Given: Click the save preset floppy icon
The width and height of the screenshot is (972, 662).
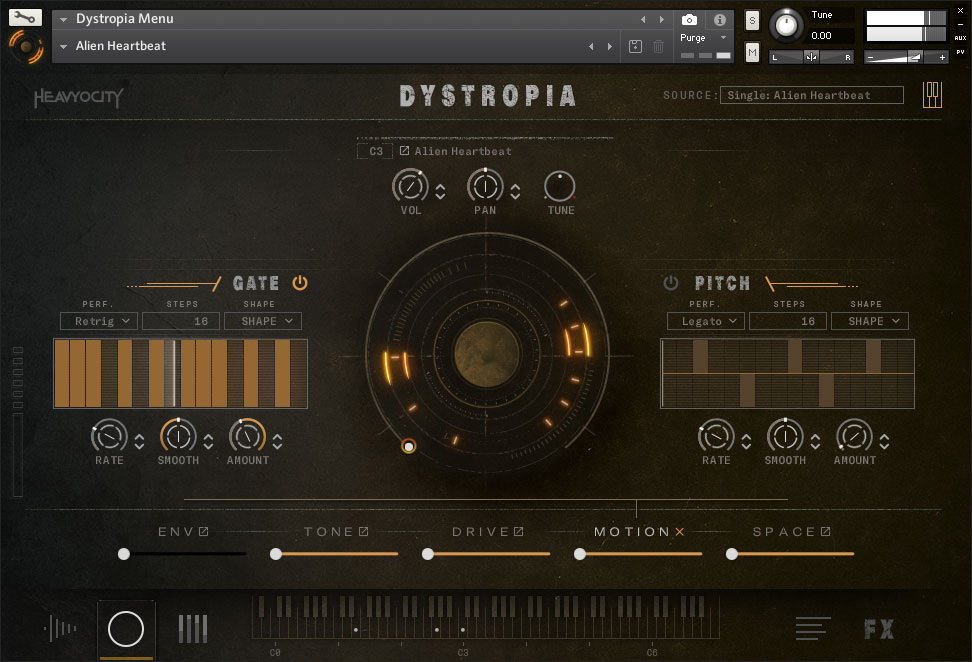Looking at the screenshot, I should click(635, 46).
